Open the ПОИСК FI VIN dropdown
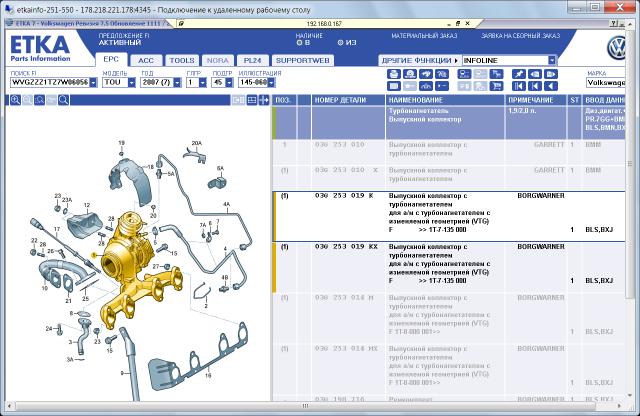This screenshot has width=640, height=416. pyautogui.click(x=93, y=82)
